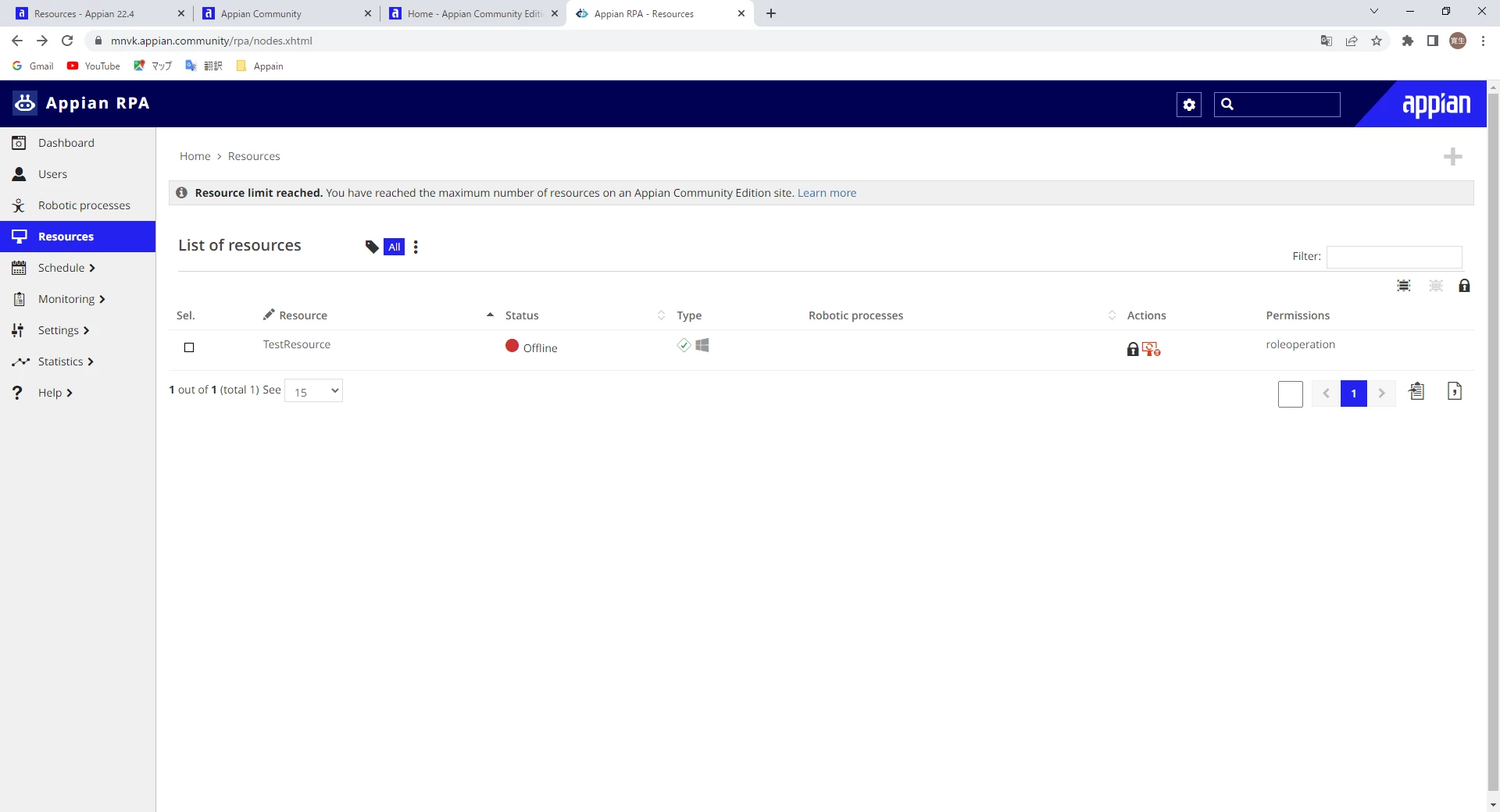This screenshot has height=812, width=1500.
Task: Open a new browser tab
Action: (x=771, y=13)
